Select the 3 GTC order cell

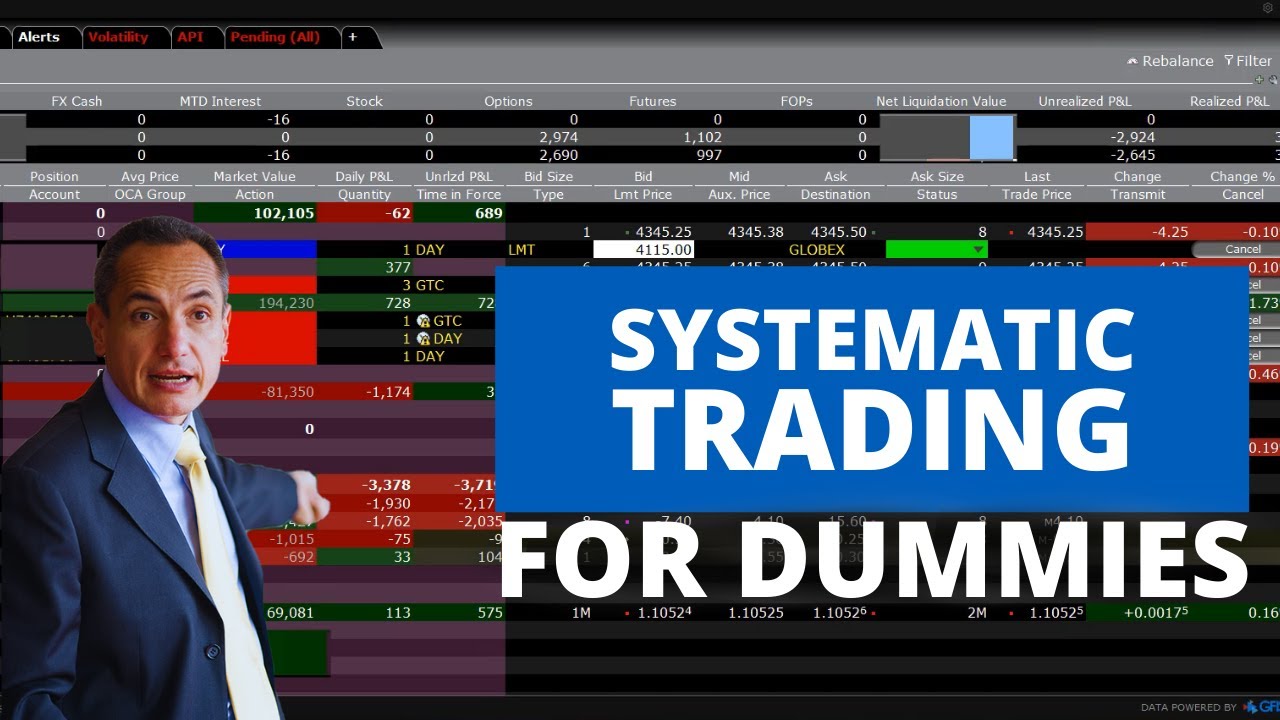coord(423,285)
